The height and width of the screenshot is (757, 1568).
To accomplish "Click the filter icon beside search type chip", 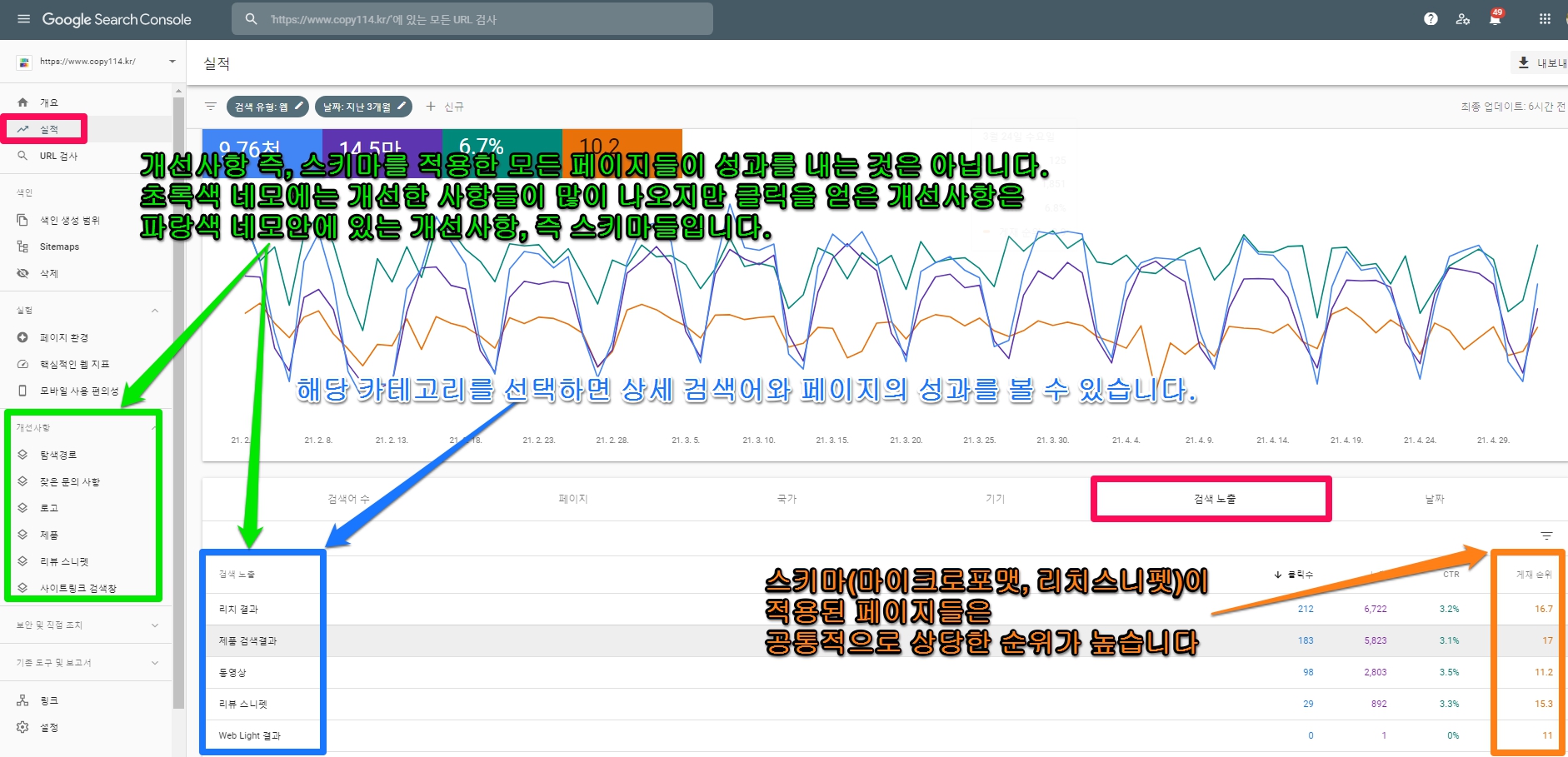I will click(x=211, y=107).
